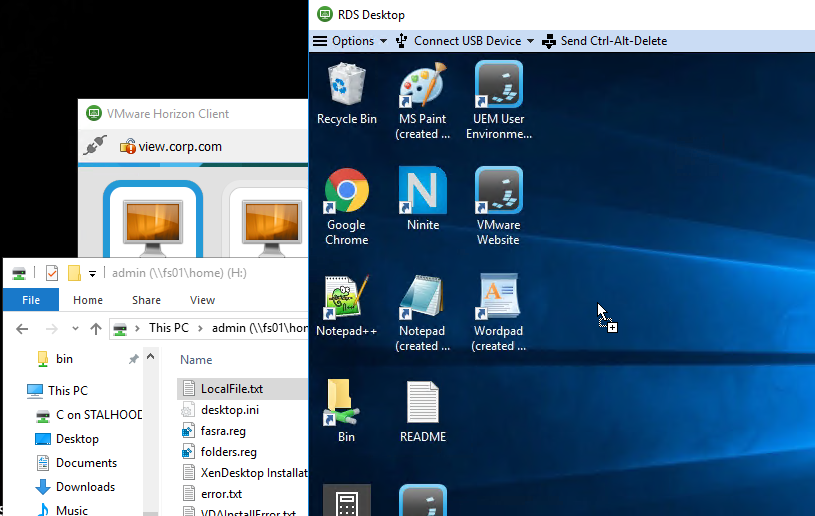Click This PC in address bar

169,328
